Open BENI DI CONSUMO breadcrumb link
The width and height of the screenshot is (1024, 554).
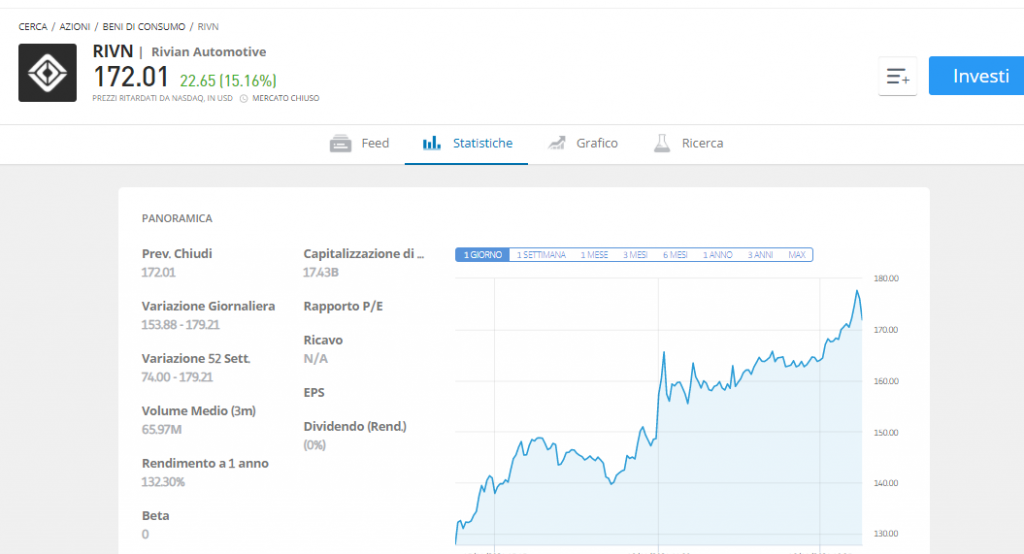tap(144, 27)
